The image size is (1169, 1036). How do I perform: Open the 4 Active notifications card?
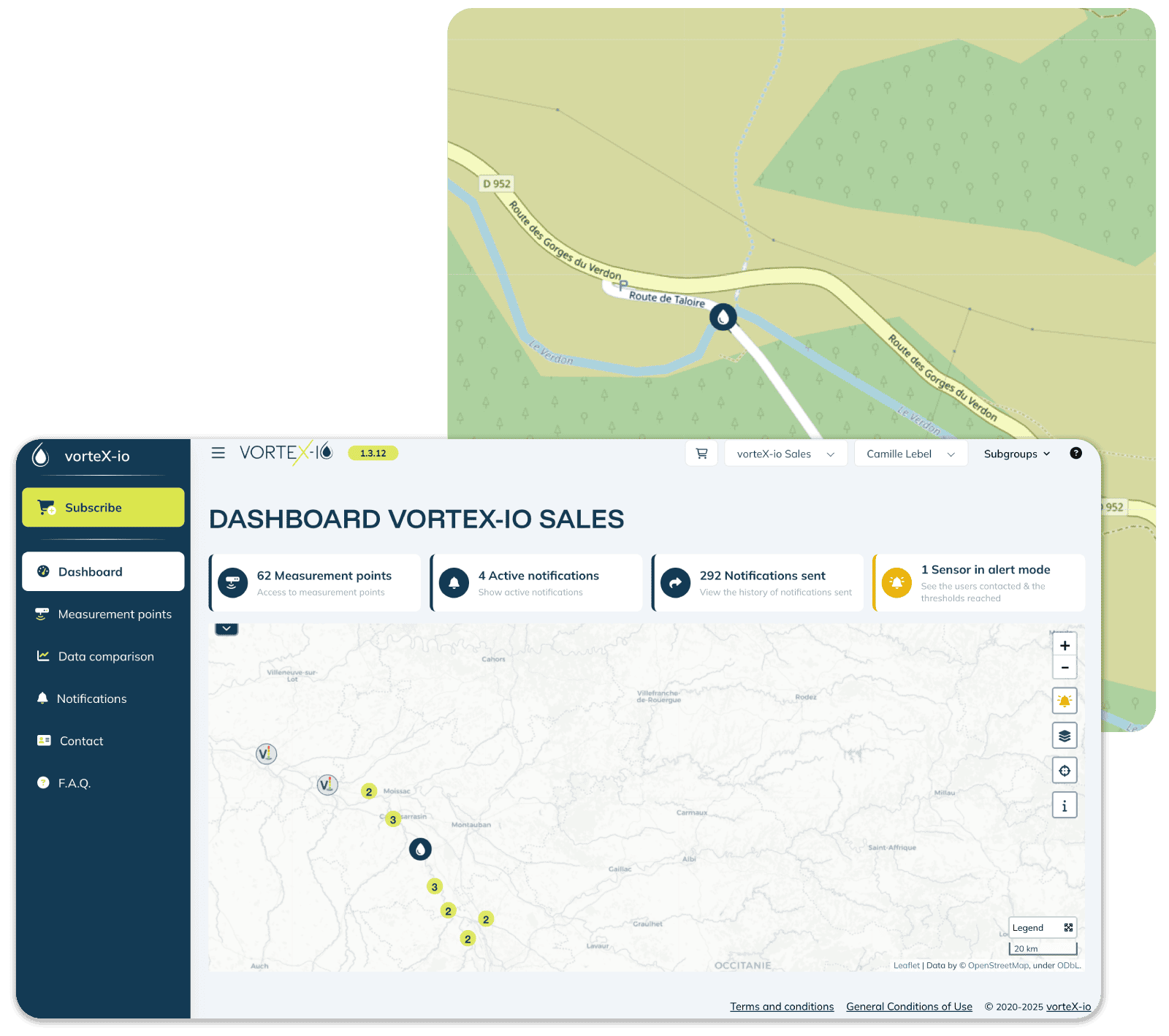pos(536,582)
